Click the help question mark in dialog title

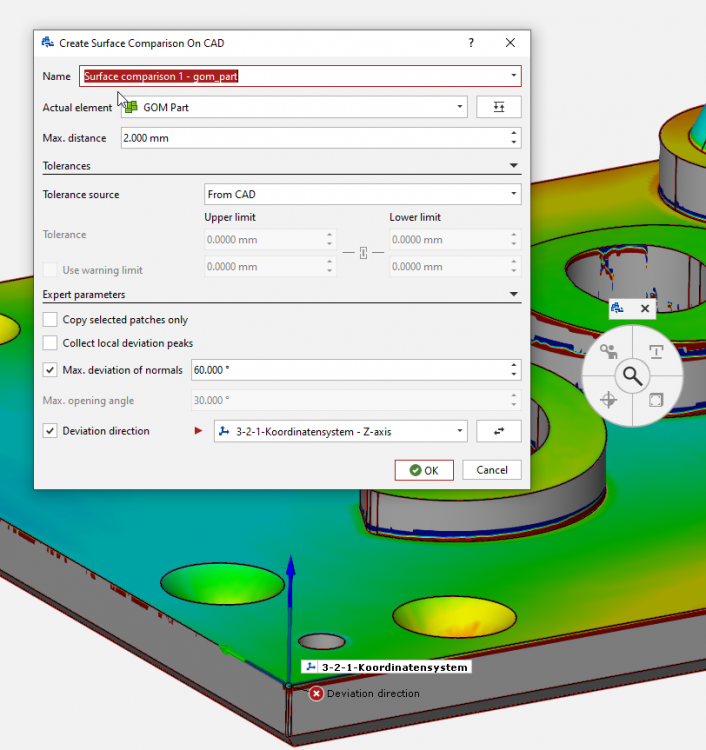tap(471, 43)
